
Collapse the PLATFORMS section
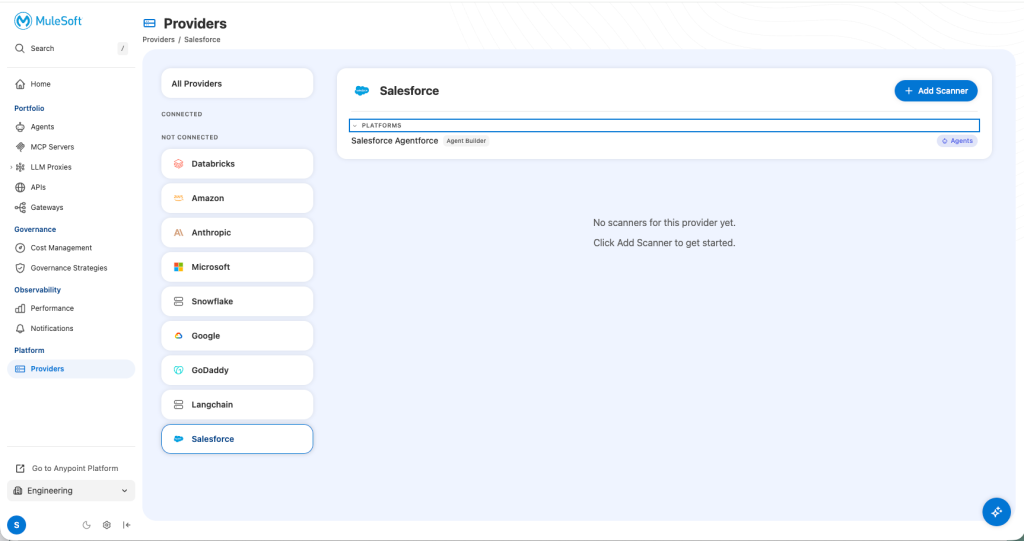point(664,125)
